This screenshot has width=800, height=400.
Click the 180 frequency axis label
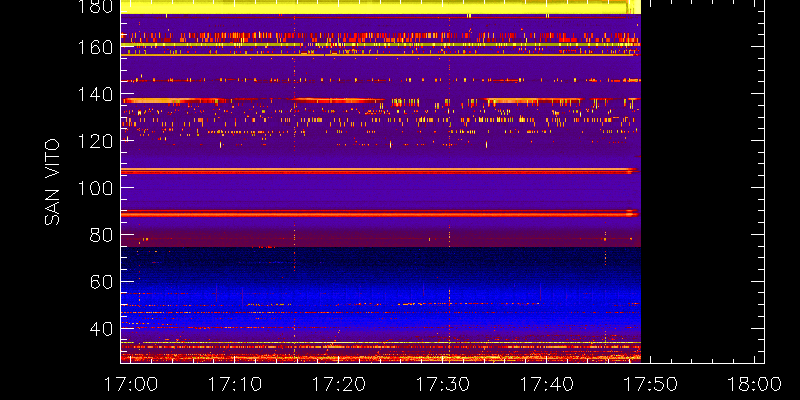pos(96,6)
